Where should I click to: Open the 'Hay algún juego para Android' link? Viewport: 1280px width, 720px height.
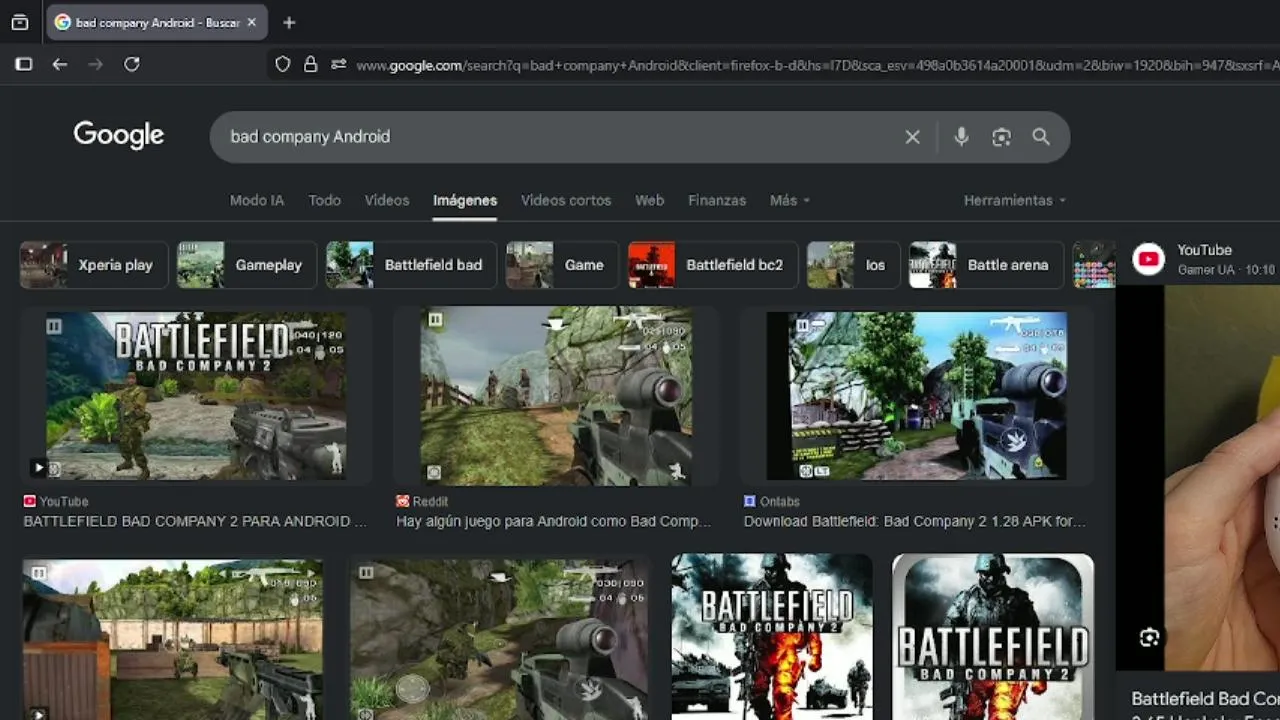click(554, 521)
